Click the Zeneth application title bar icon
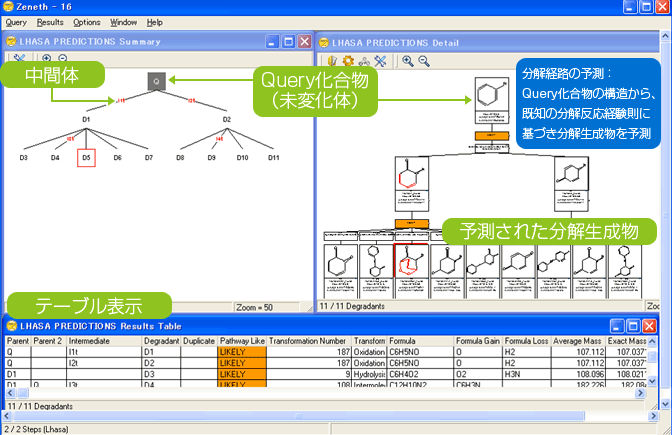 8,6
